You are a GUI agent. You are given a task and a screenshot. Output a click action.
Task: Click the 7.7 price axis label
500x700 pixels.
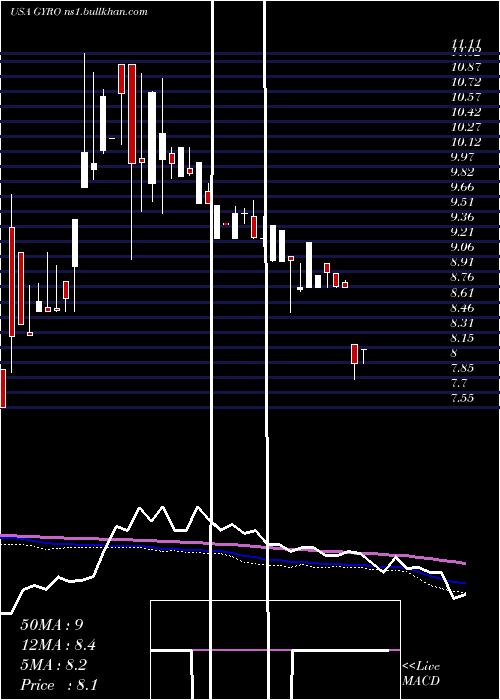[x=460, y=383]
